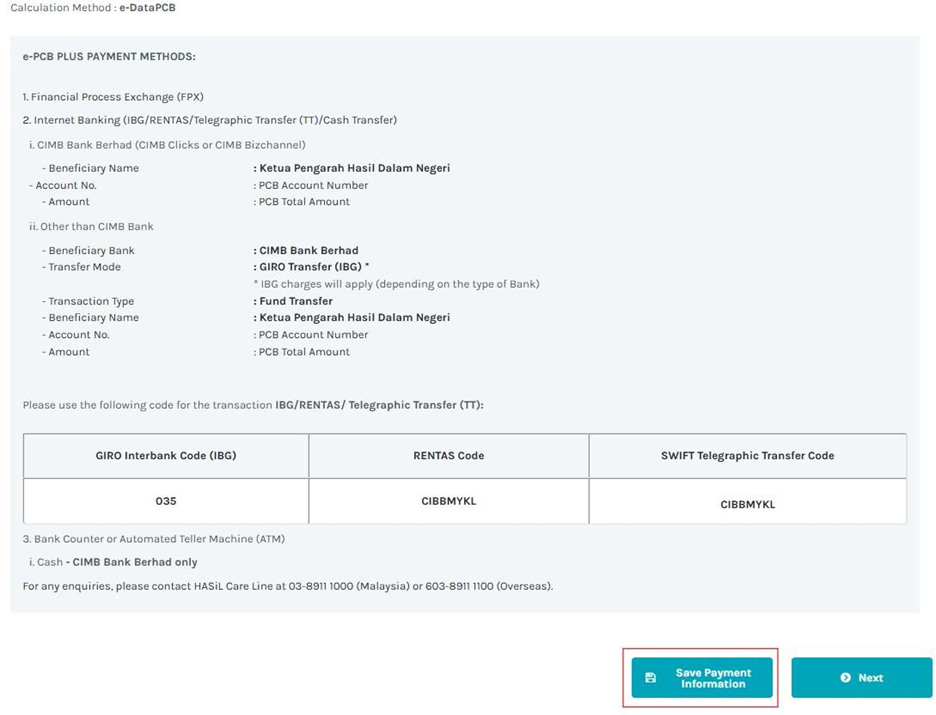Click the Save Payment Information button
The width and height of the screenshot is (936, 715).
700,677
